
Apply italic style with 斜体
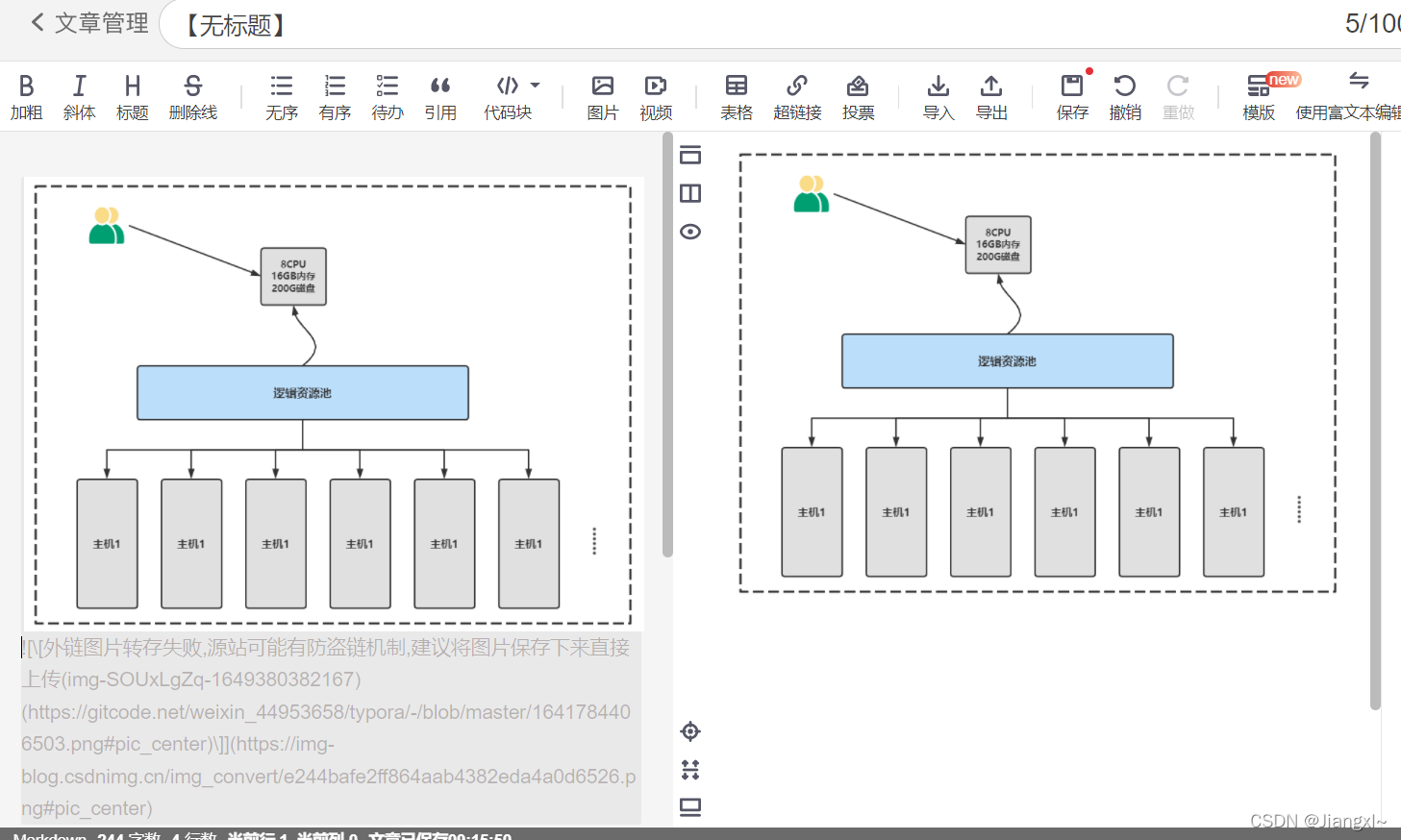click(79, 98)
